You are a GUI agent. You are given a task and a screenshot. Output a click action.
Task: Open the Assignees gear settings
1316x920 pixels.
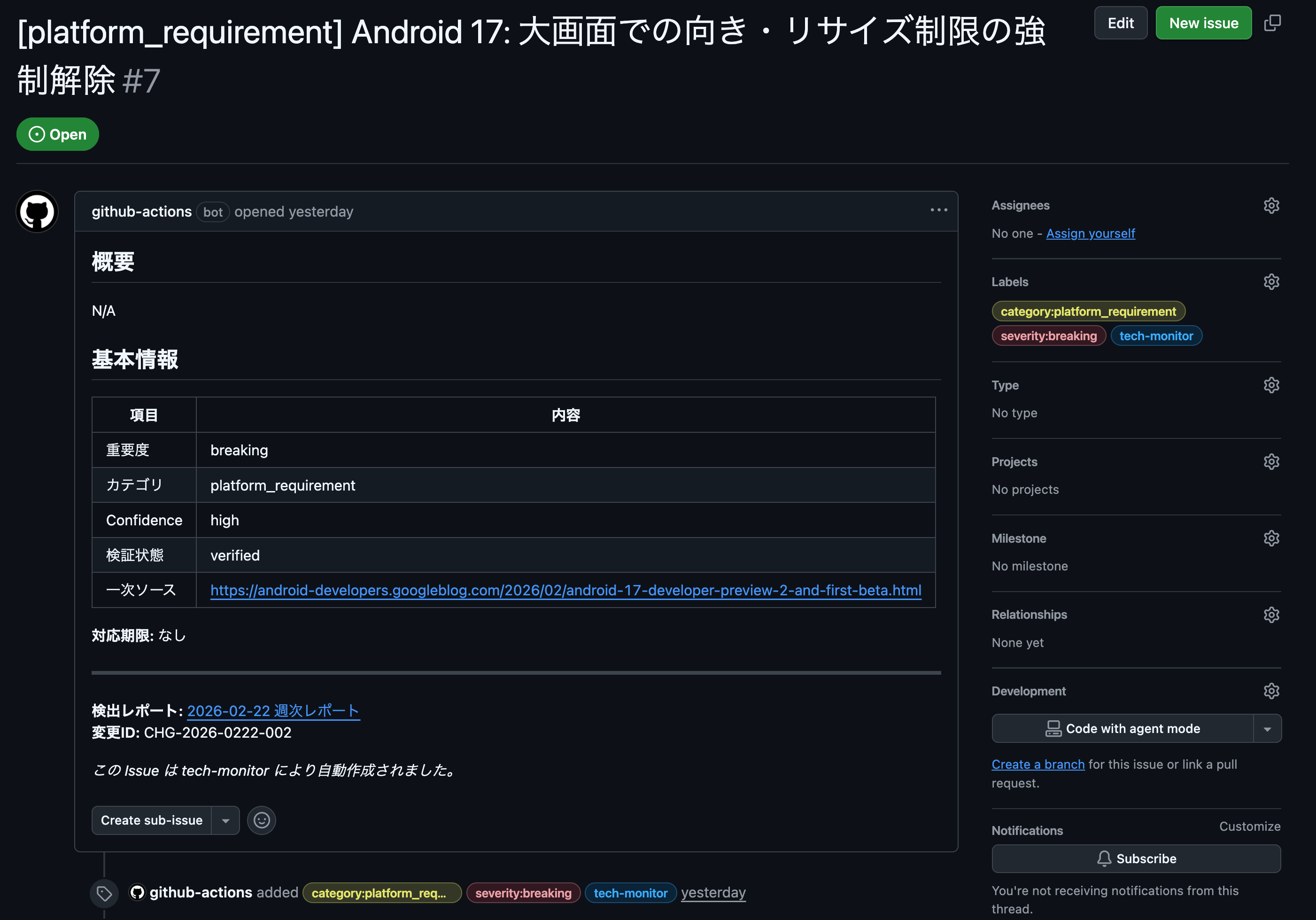coord(1271,205)
